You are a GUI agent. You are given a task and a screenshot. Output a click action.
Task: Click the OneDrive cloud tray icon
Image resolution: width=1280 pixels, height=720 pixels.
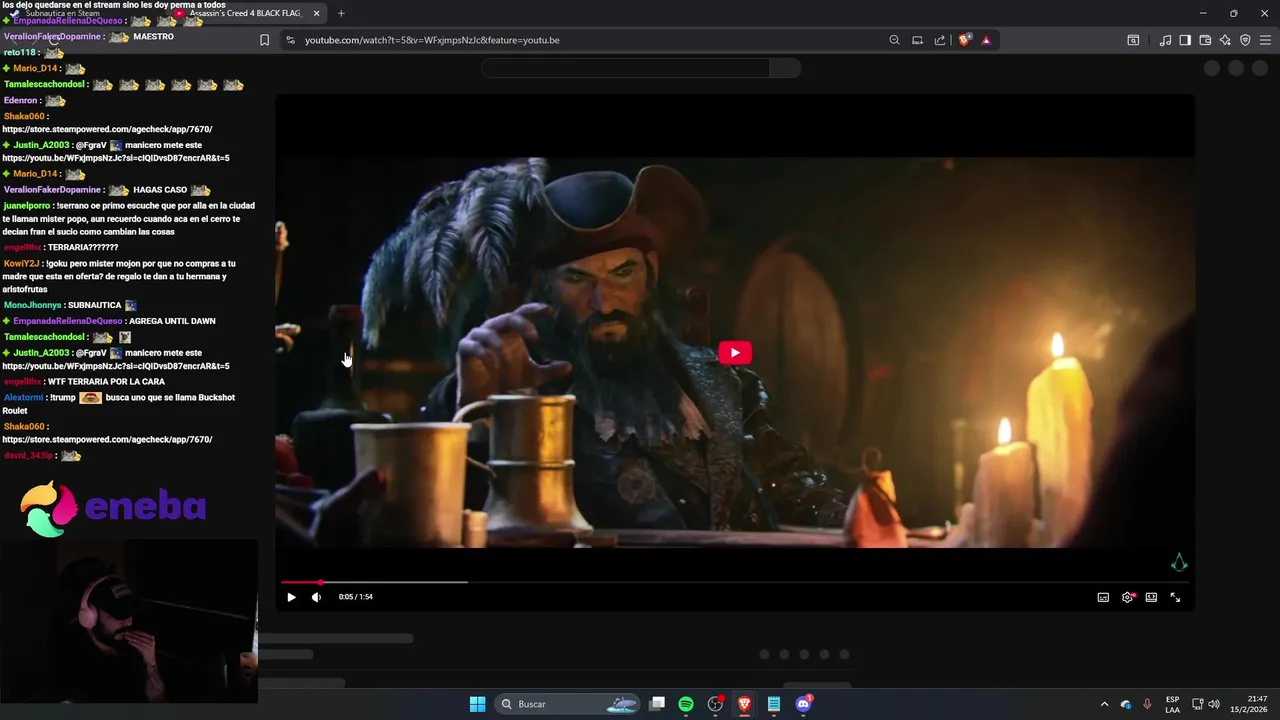pos(1126,704)
